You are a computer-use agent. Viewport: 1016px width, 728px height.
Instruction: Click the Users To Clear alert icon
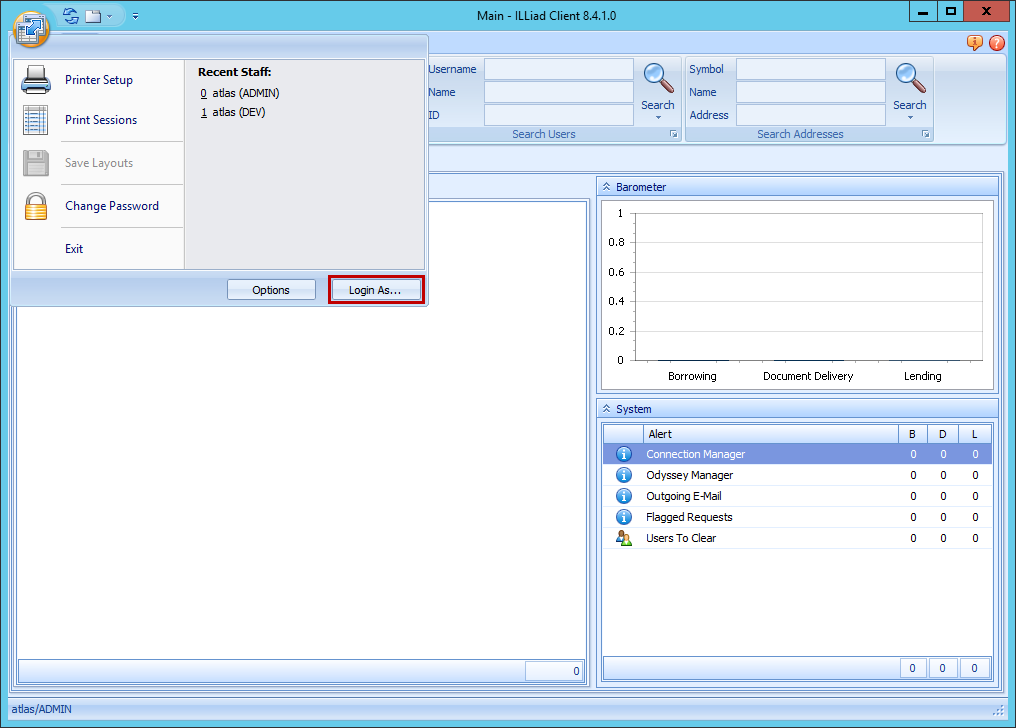623,538
